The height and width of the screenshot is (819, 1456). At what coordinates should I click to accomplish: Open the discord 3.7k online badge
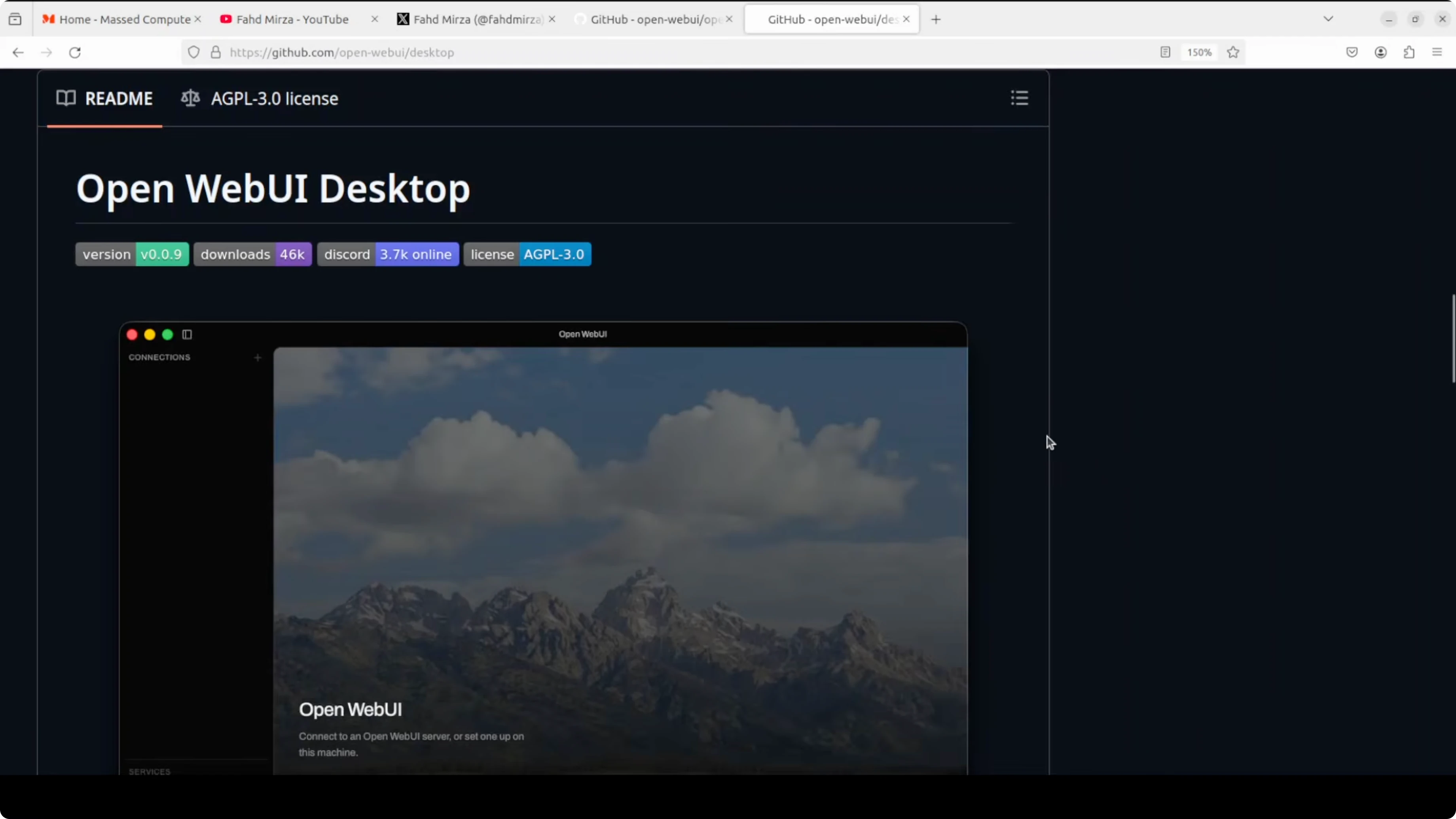pos(388,254)
